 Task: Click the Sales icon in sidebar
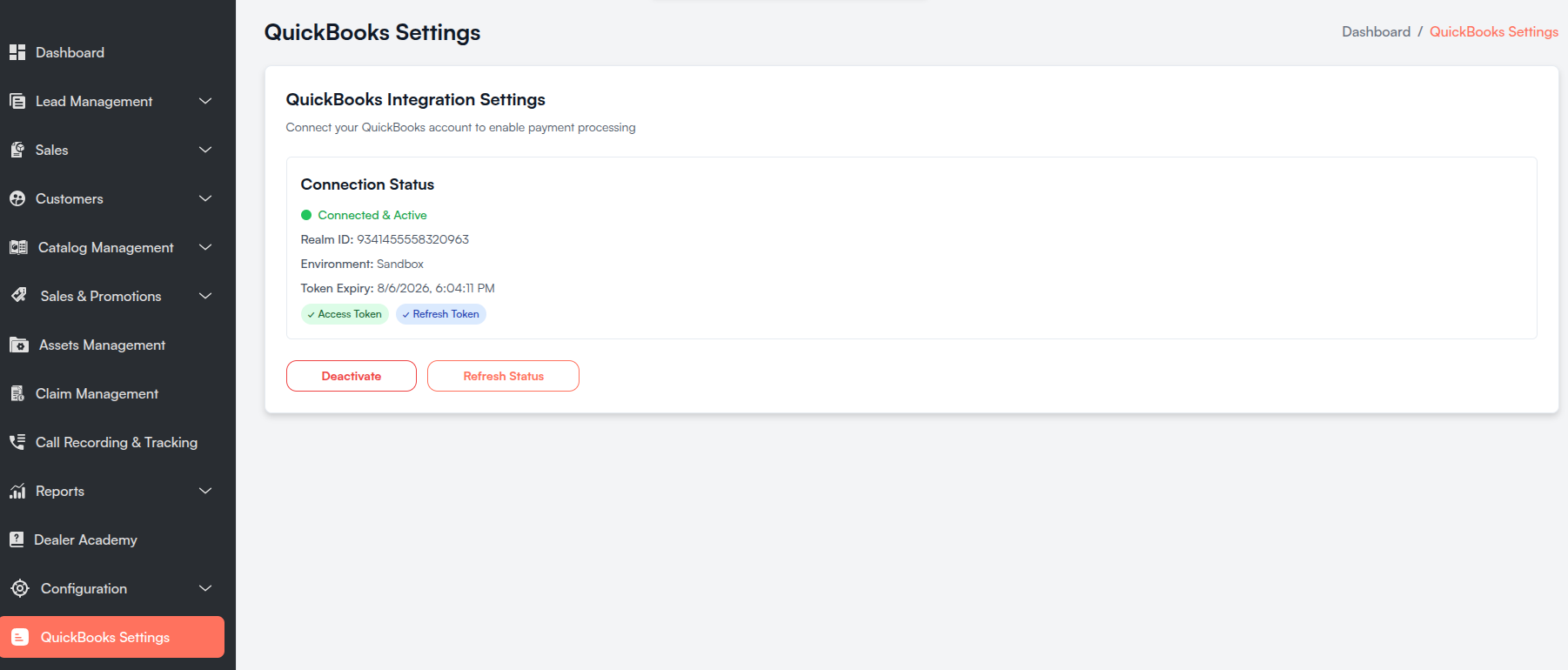point(17,150)
